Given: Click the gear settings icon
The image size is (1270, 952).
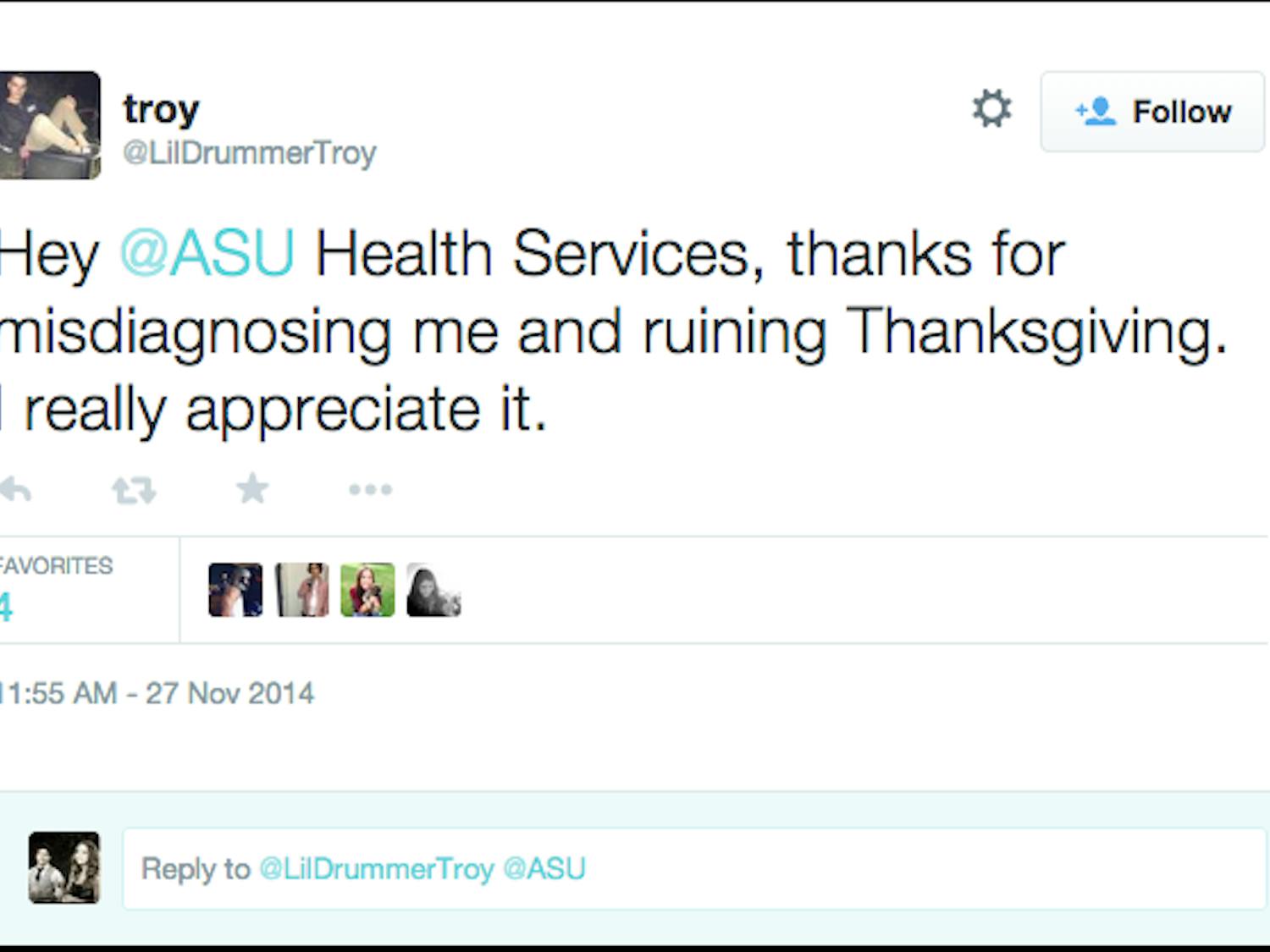Looking at the screenshot, I should [x=991, y=110].
